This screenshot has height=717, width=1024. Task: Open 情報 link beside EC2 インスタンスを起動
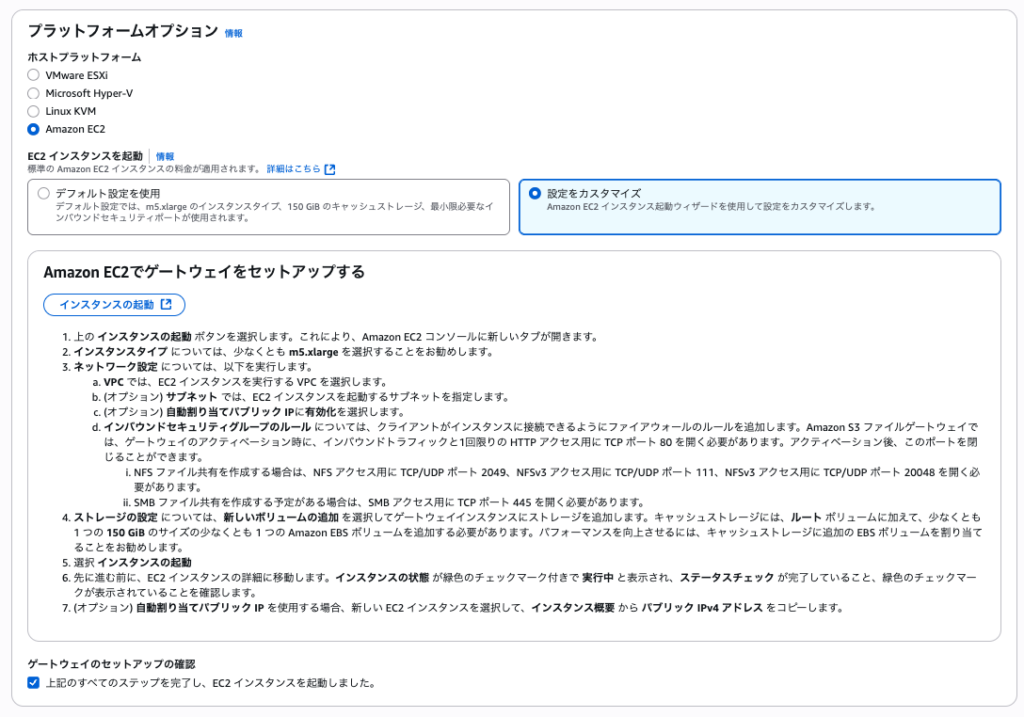[165, 157]
